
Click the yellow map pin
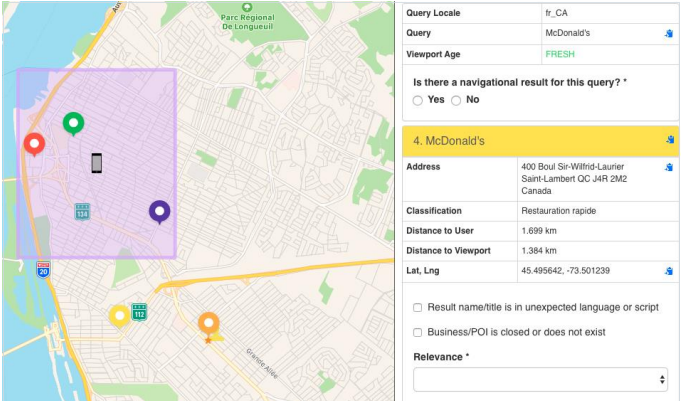[120, 316]
